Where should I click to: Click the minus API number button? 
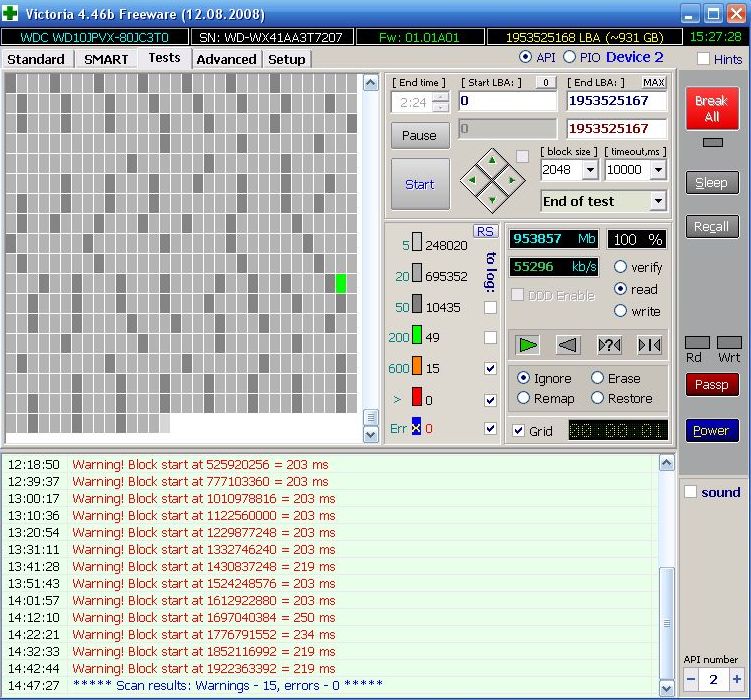click(691, 679)
